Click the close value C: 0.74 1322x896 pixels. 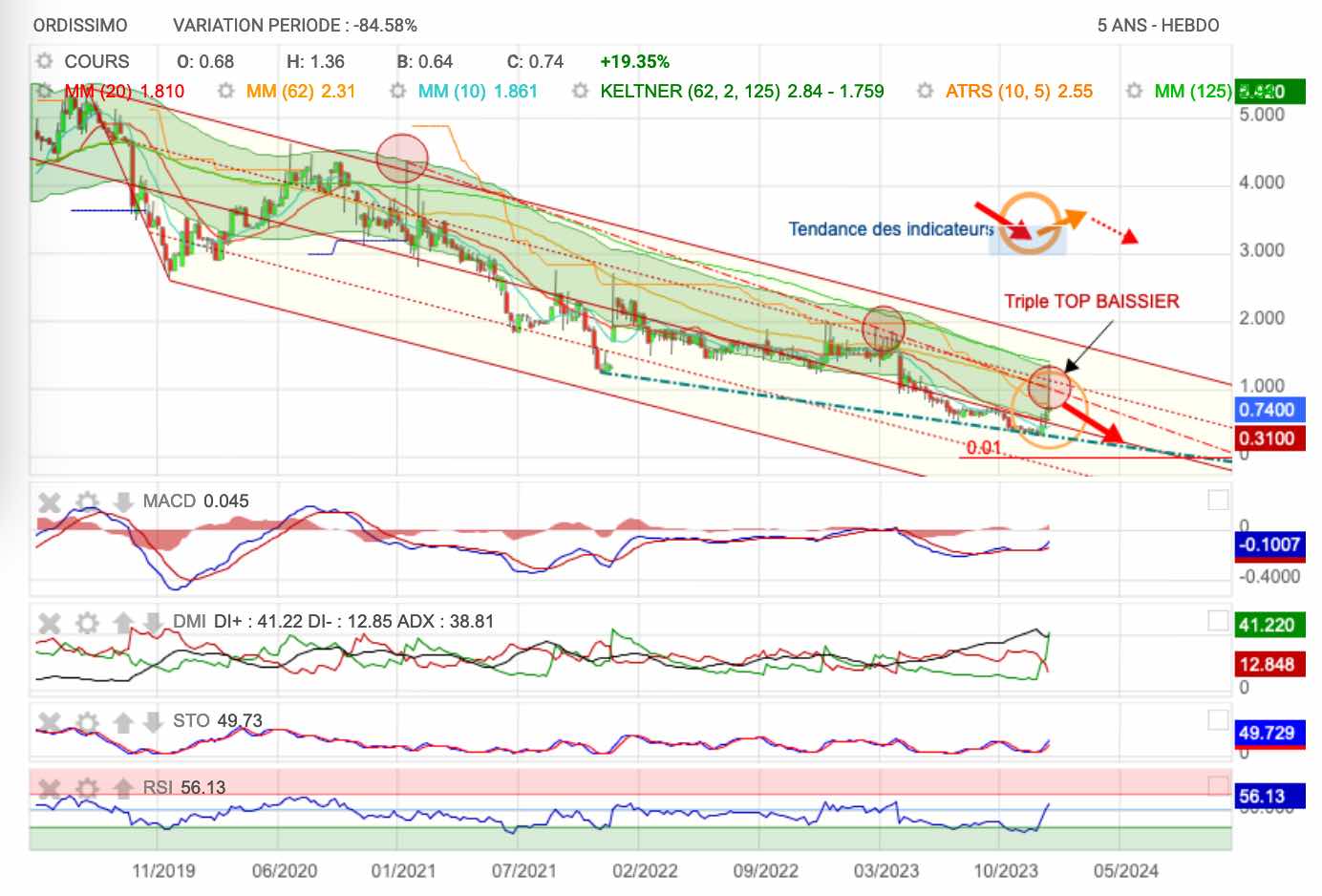coord(535,61)
